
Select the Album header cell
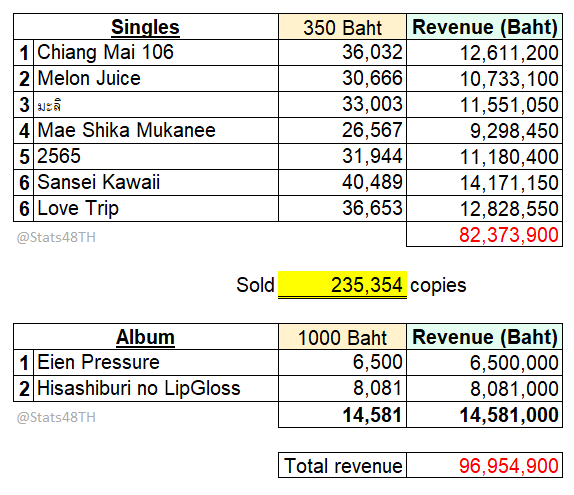click(146, 336)
